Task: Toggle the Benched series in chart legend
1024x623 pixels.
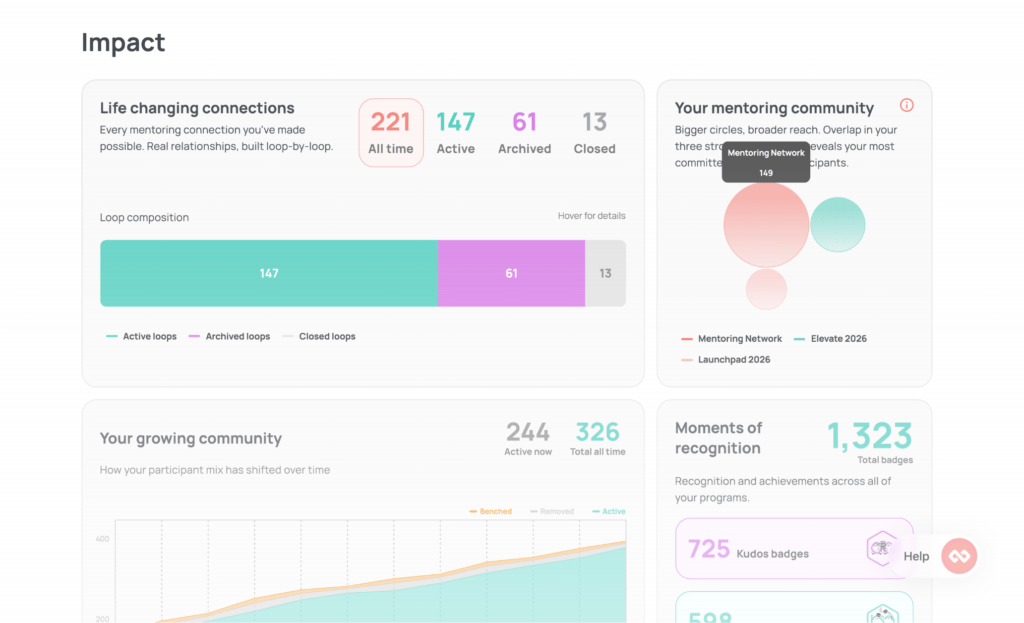Action: point(490,511)
